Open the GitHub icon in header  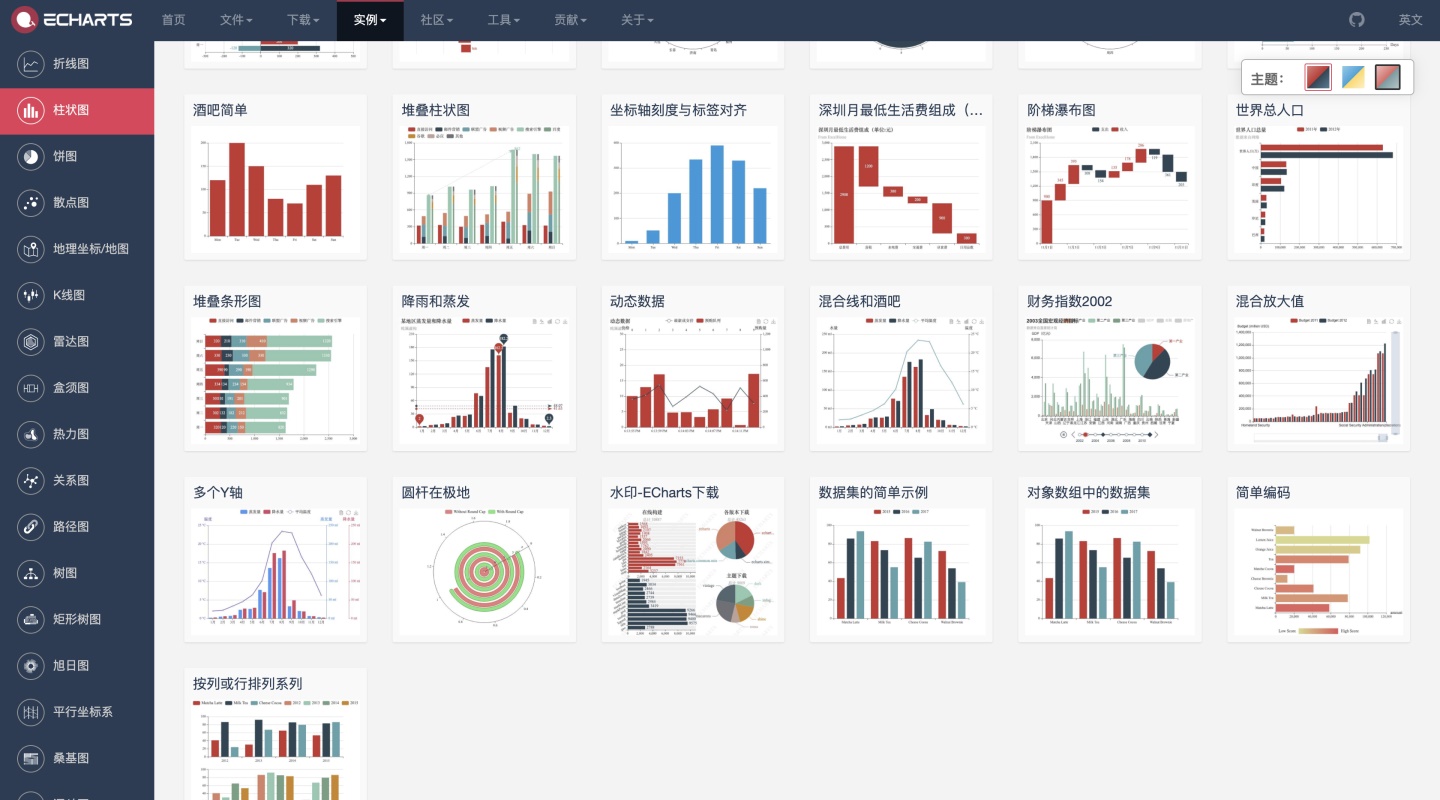pos(1356,20)
